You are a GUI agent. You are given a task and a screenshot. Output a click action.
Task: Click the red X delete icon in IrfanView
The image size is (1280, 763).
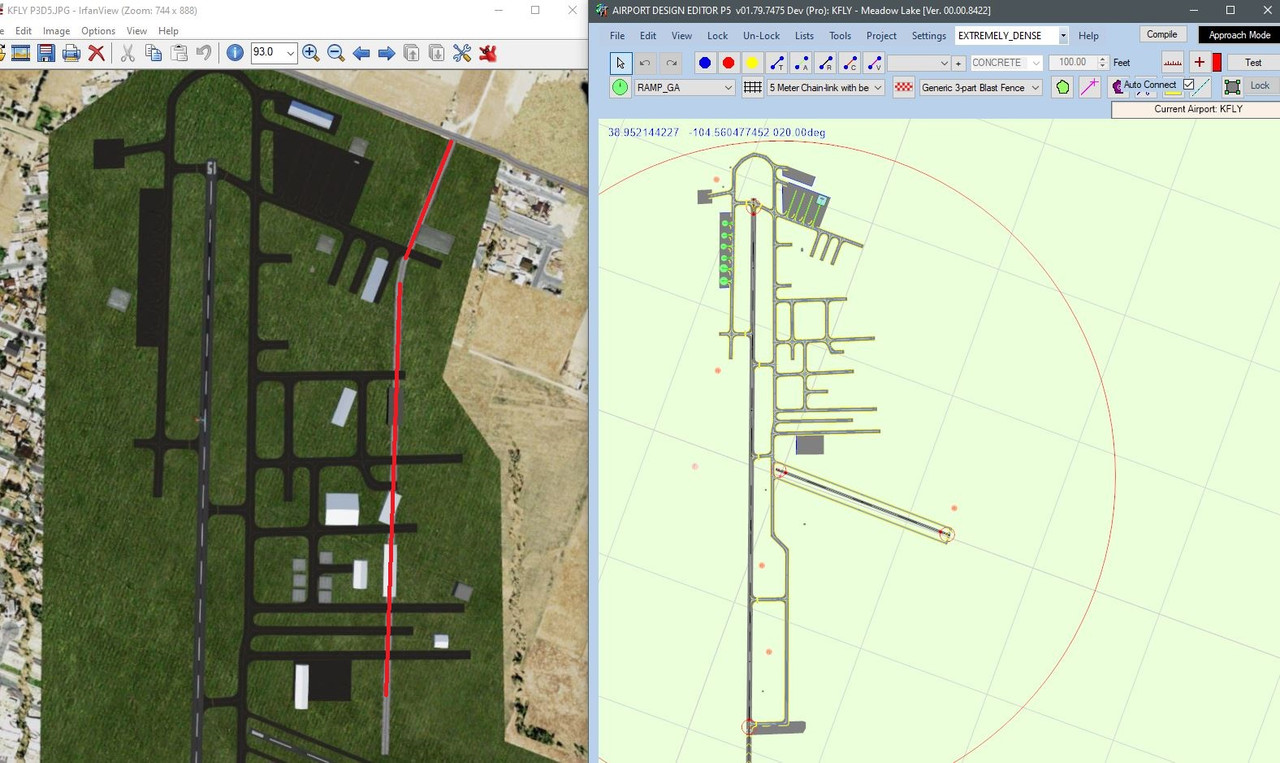pos(96,53)
